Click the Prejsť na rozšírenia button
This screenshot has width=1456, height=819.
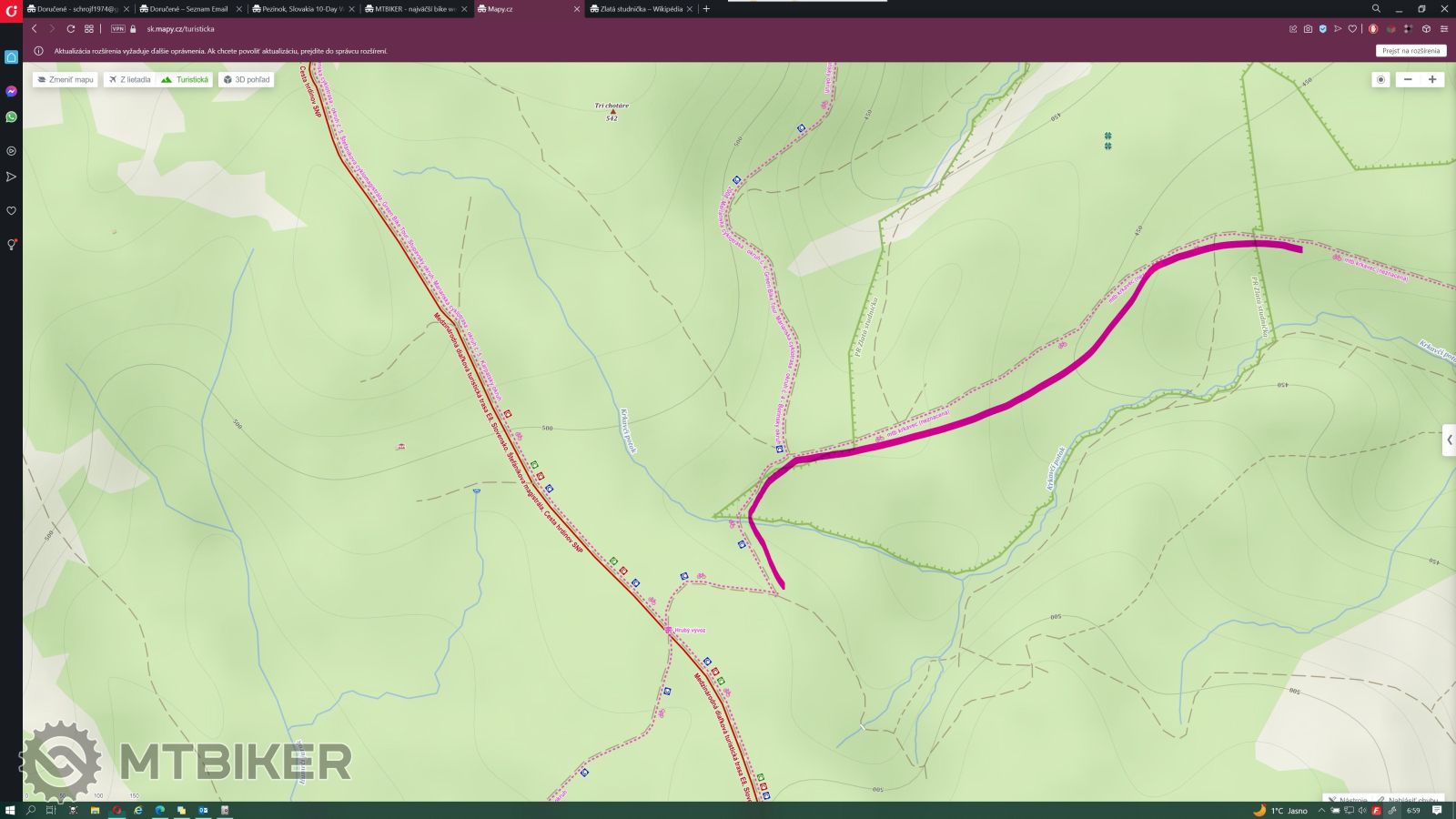pyautogui.click(x=1410, y=51)
